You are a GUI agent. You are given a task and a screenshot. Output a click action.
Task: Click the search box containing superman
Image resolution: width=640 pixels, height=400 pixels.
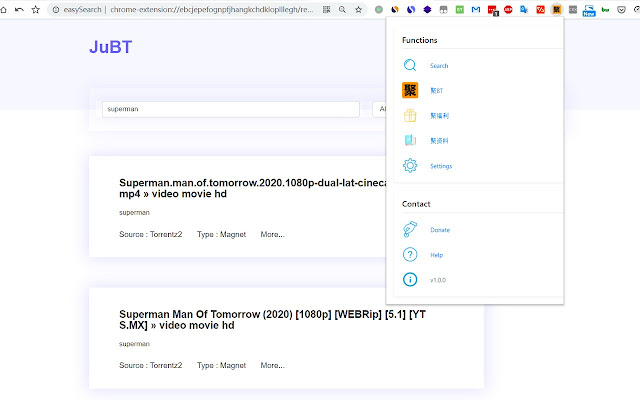[x=231, y=109]
